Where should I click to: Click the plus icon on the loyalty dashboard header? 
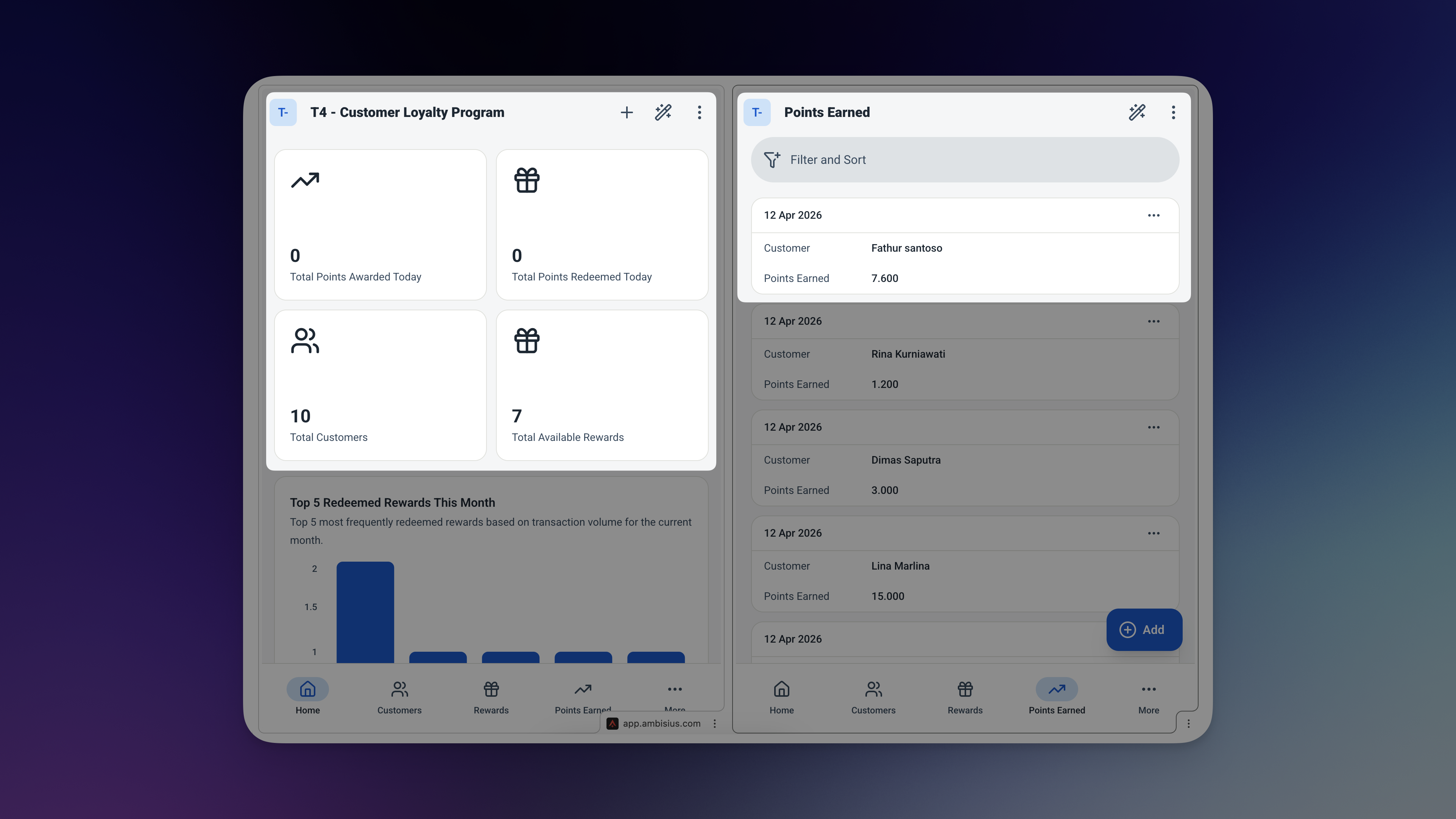click(627, 112)
